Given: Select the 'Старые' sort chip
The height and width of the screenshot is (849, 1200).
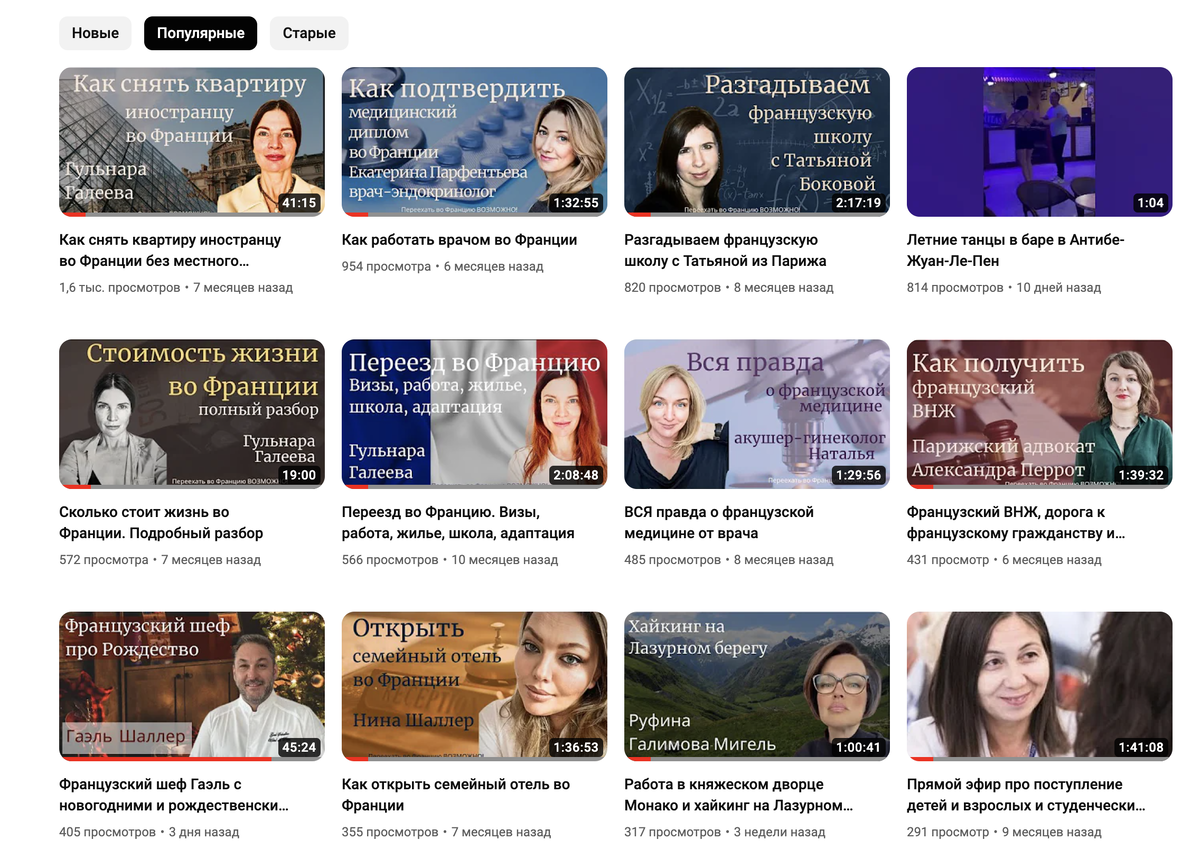Looking at the screenshot, I should (x=309, y=33).
